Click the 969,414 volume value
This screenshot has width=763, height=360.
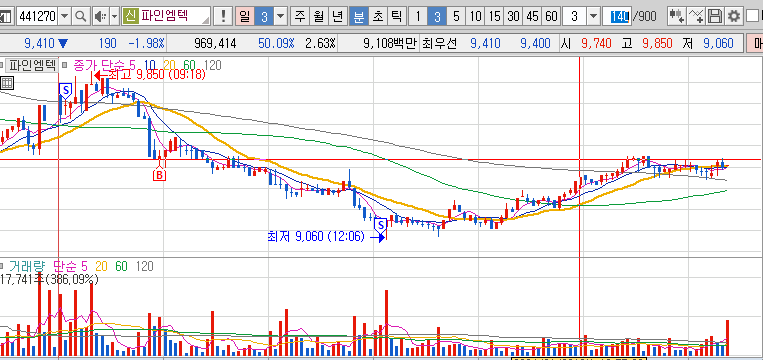tap(215, 44)
